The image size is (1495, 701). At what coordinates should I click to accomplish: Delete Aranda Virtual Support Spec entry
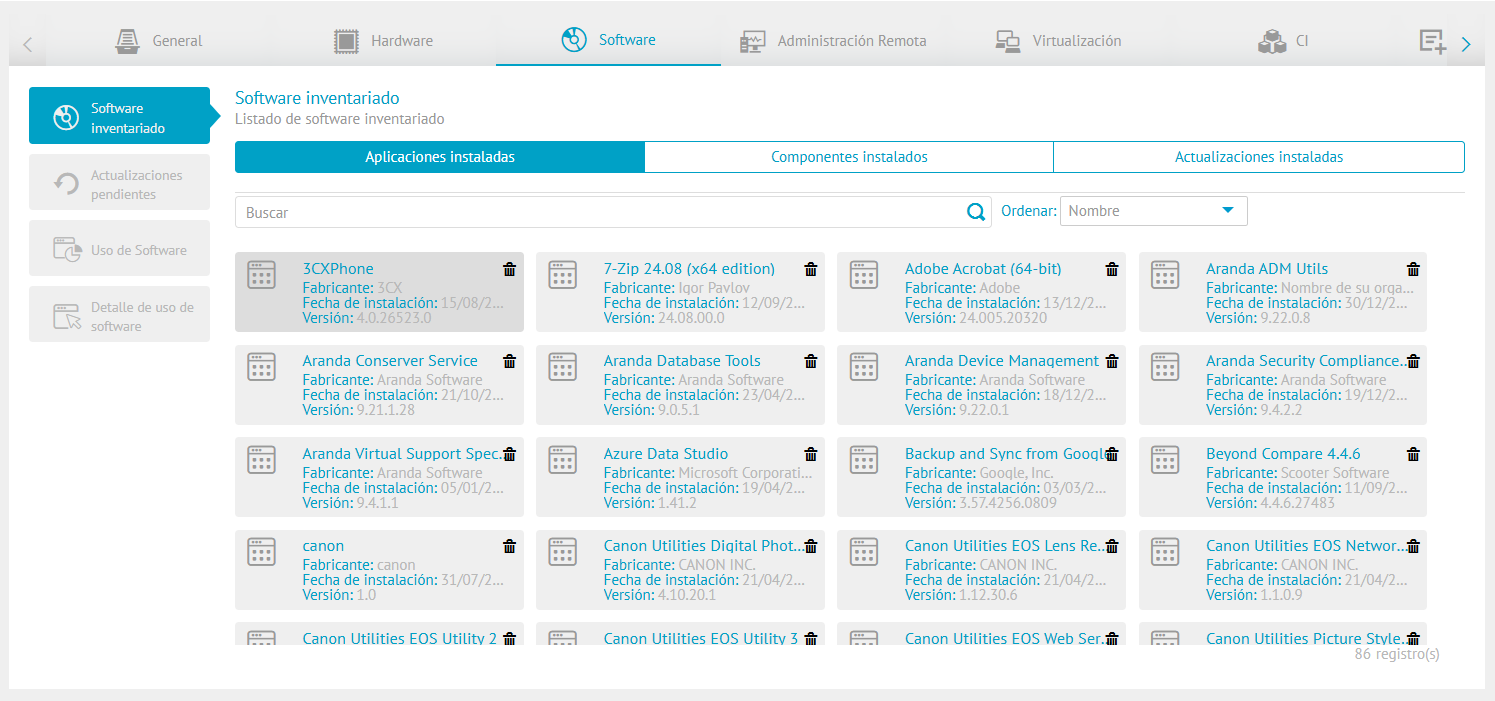click(x=509, y=454)
